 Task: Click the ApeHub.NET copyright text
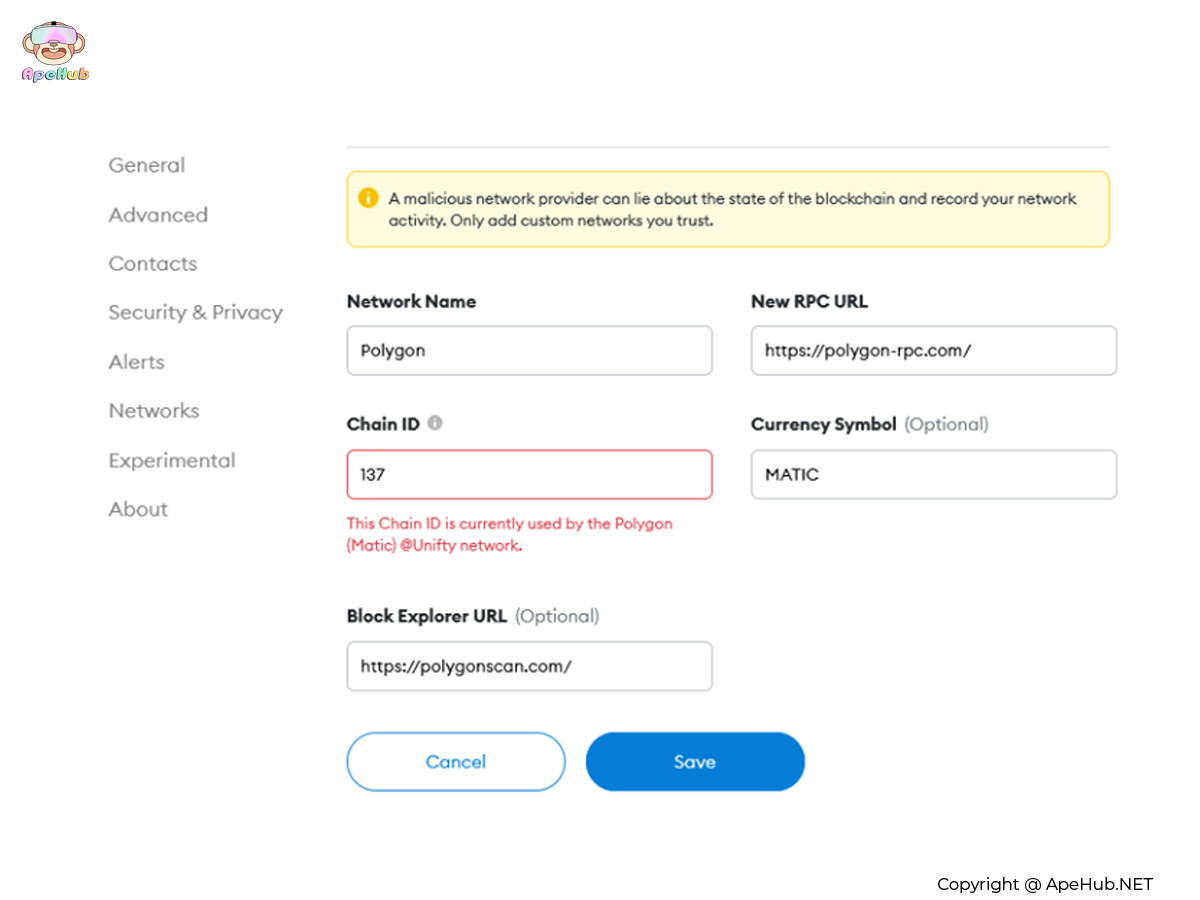1044,884
